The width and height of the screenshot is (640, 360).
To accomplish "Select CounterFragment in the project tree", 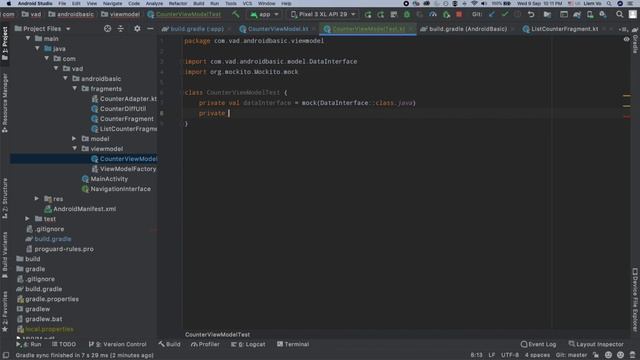I will [x=122, y=119].
